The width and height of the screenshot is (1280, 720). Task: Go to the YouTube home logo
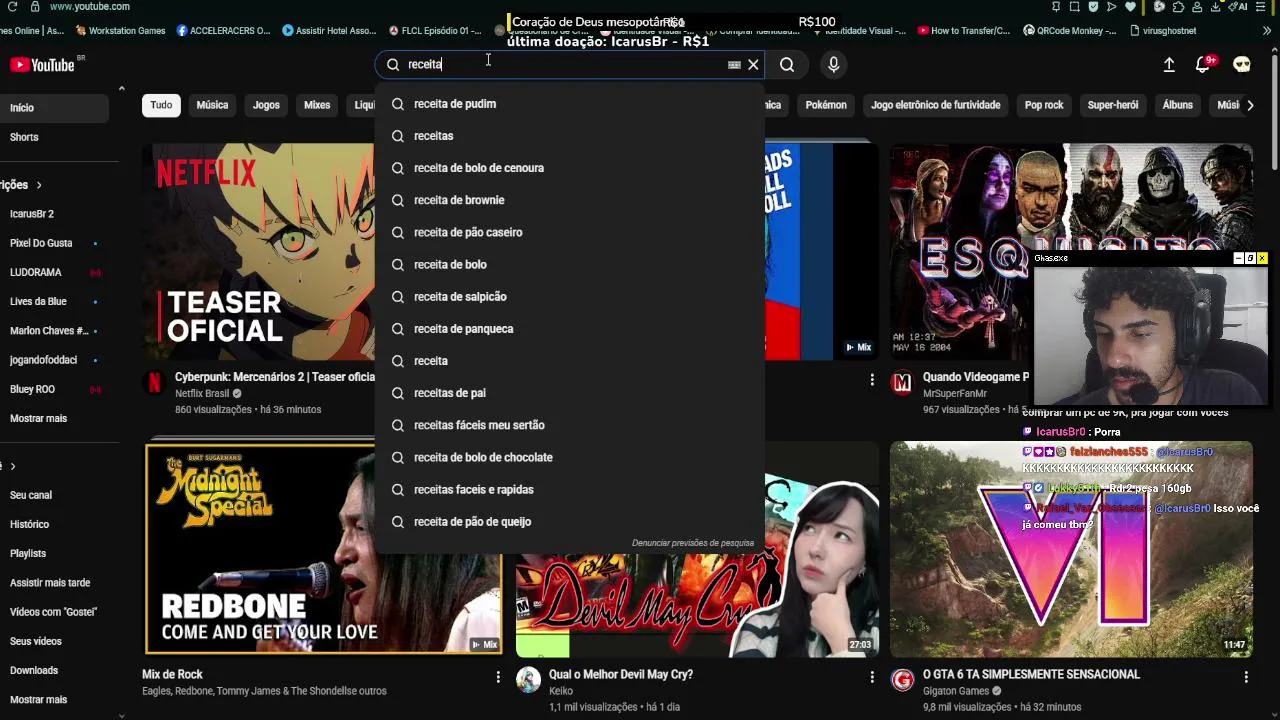[x=42, y=65]
